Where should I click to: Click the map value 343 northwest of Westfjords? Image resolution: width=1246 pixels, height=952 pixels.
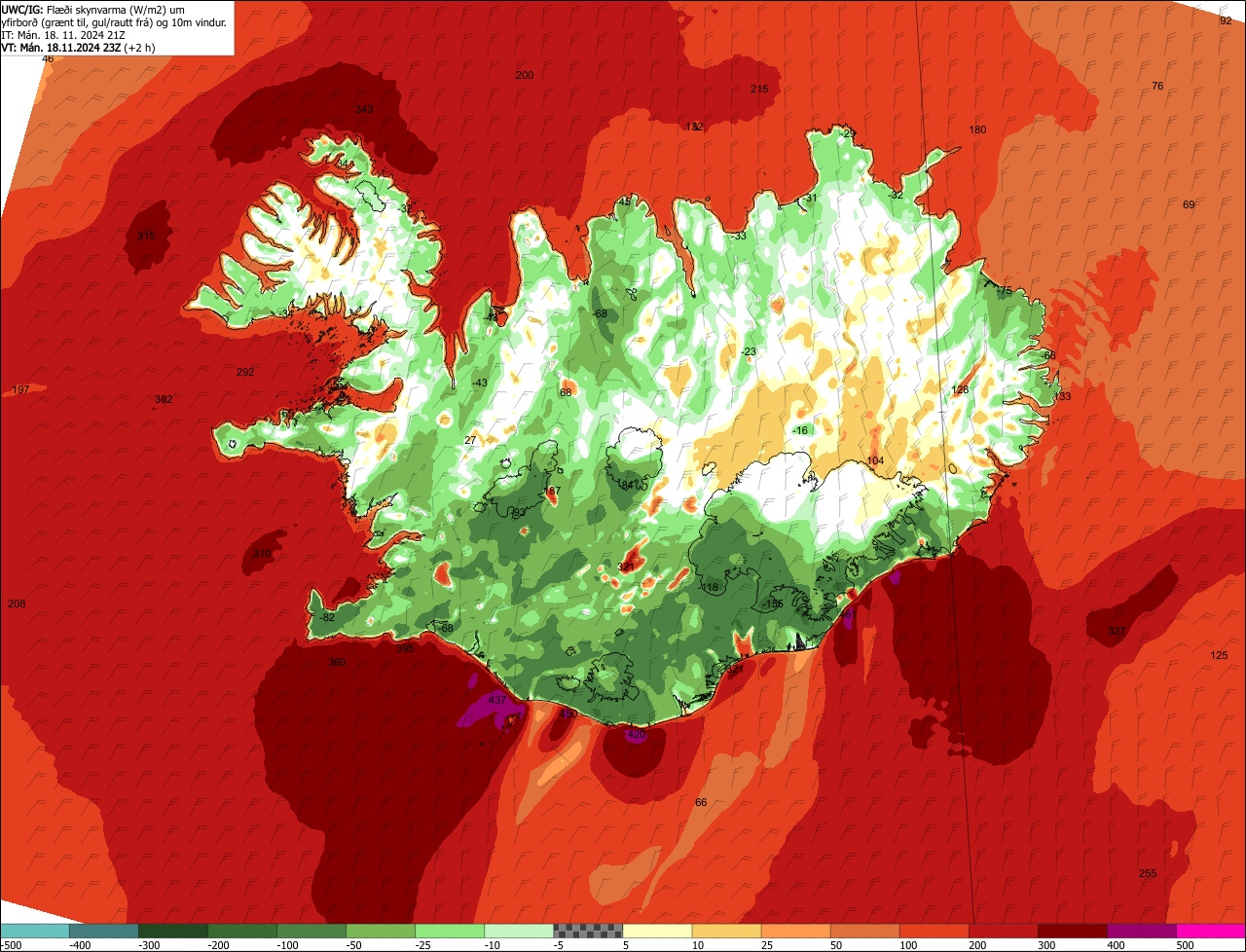click(364, 109)
